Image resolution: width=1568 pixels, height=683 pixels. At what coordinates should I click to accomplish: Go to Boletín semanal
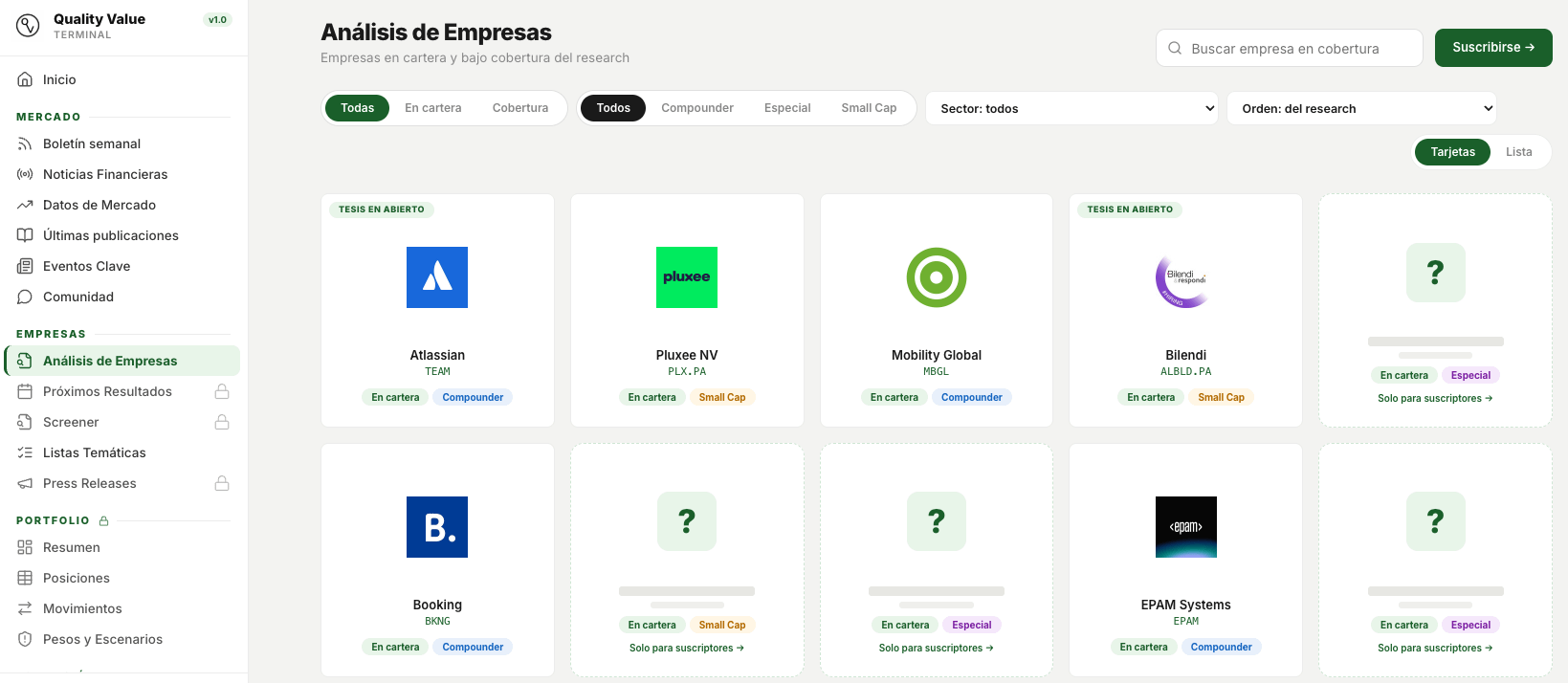pos(122,143)
